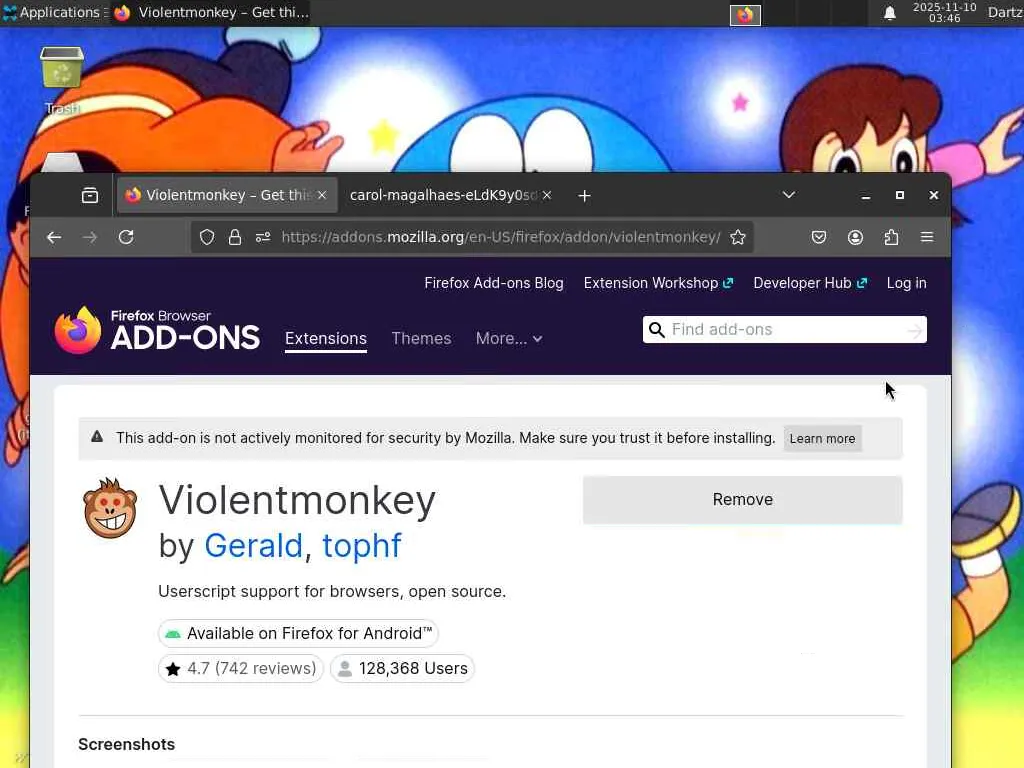Close the Violentmonkey tab
Viewport: 1024px width, 768px height.
pyautogui.click(x=322, y=195)
